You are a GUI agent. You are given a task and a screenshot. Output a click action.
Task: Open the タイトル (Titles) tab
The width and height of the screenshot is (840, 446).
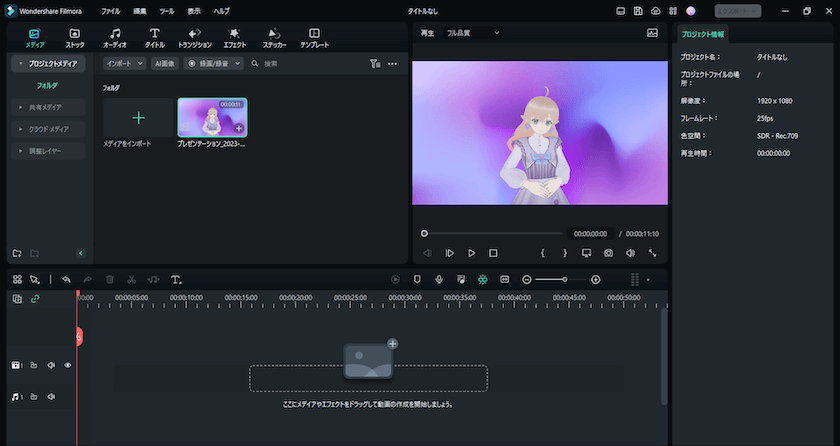click(154, 39)
